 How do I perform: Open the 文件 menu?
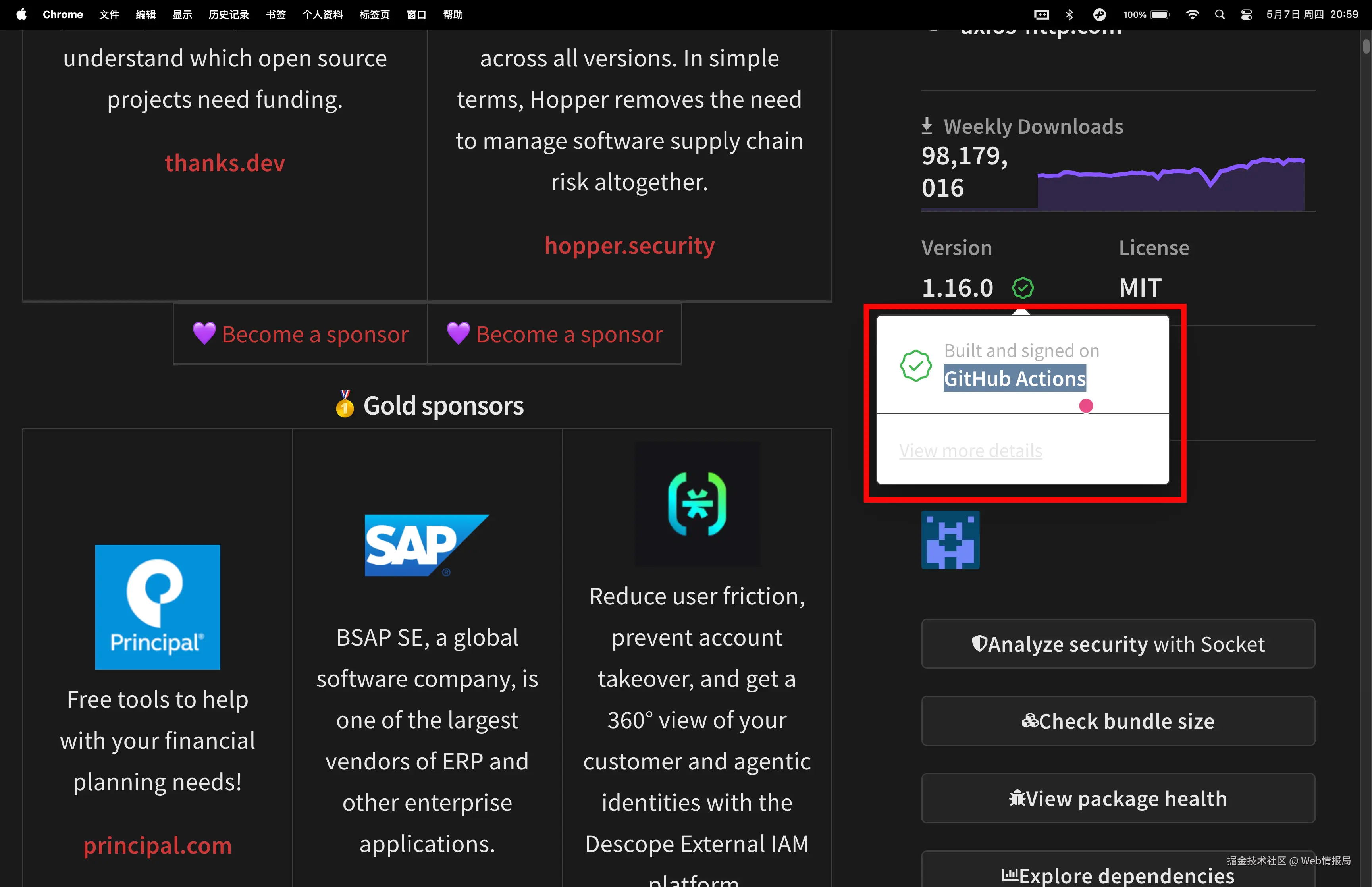tap(109, 14)
